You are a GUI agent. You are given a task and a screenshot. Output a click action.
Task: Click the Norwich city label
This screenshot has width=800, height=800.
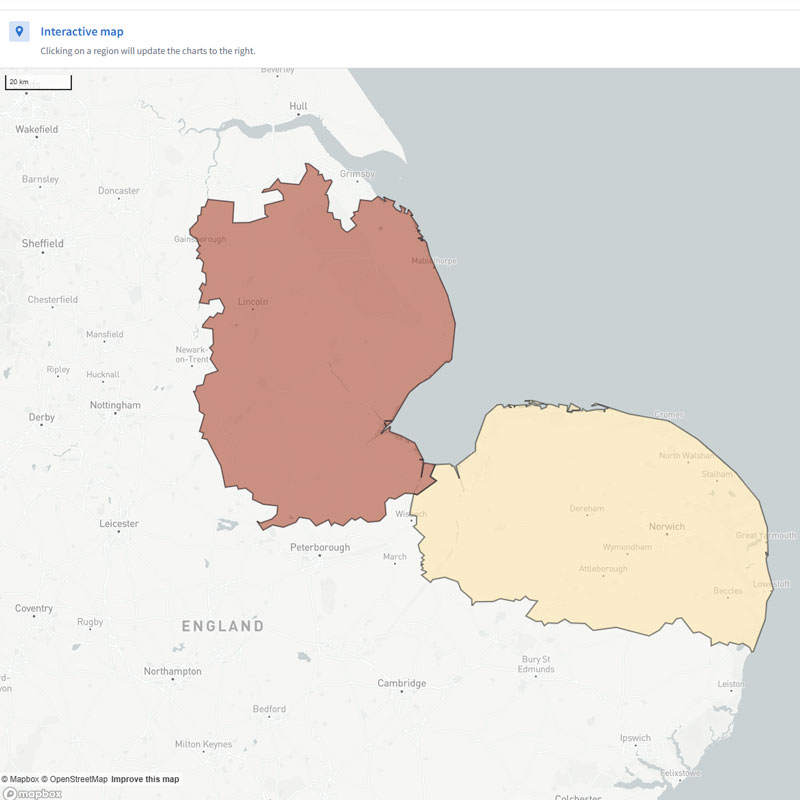click(666, 526)
